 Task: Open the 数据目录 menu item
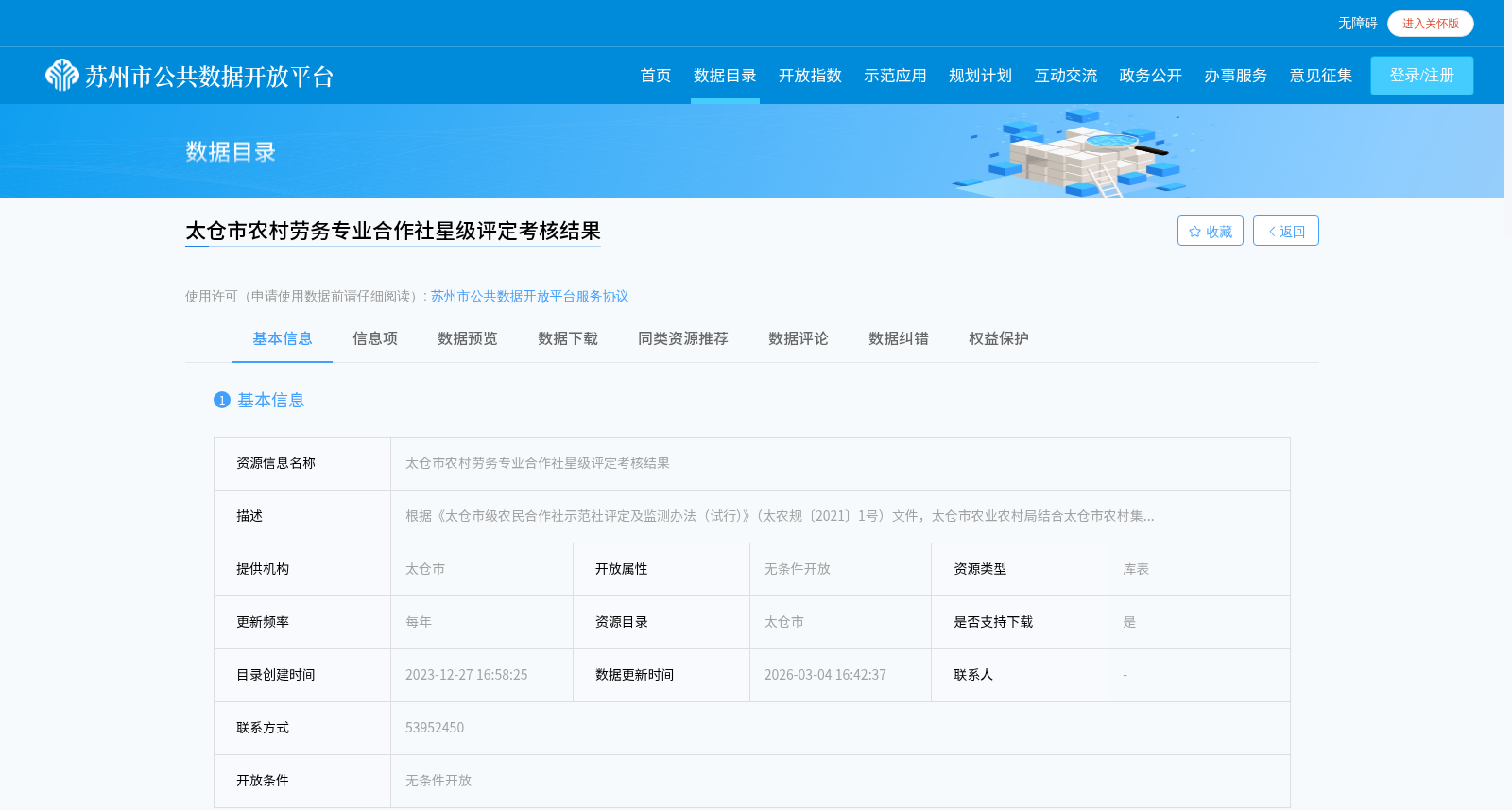point(725,76)
